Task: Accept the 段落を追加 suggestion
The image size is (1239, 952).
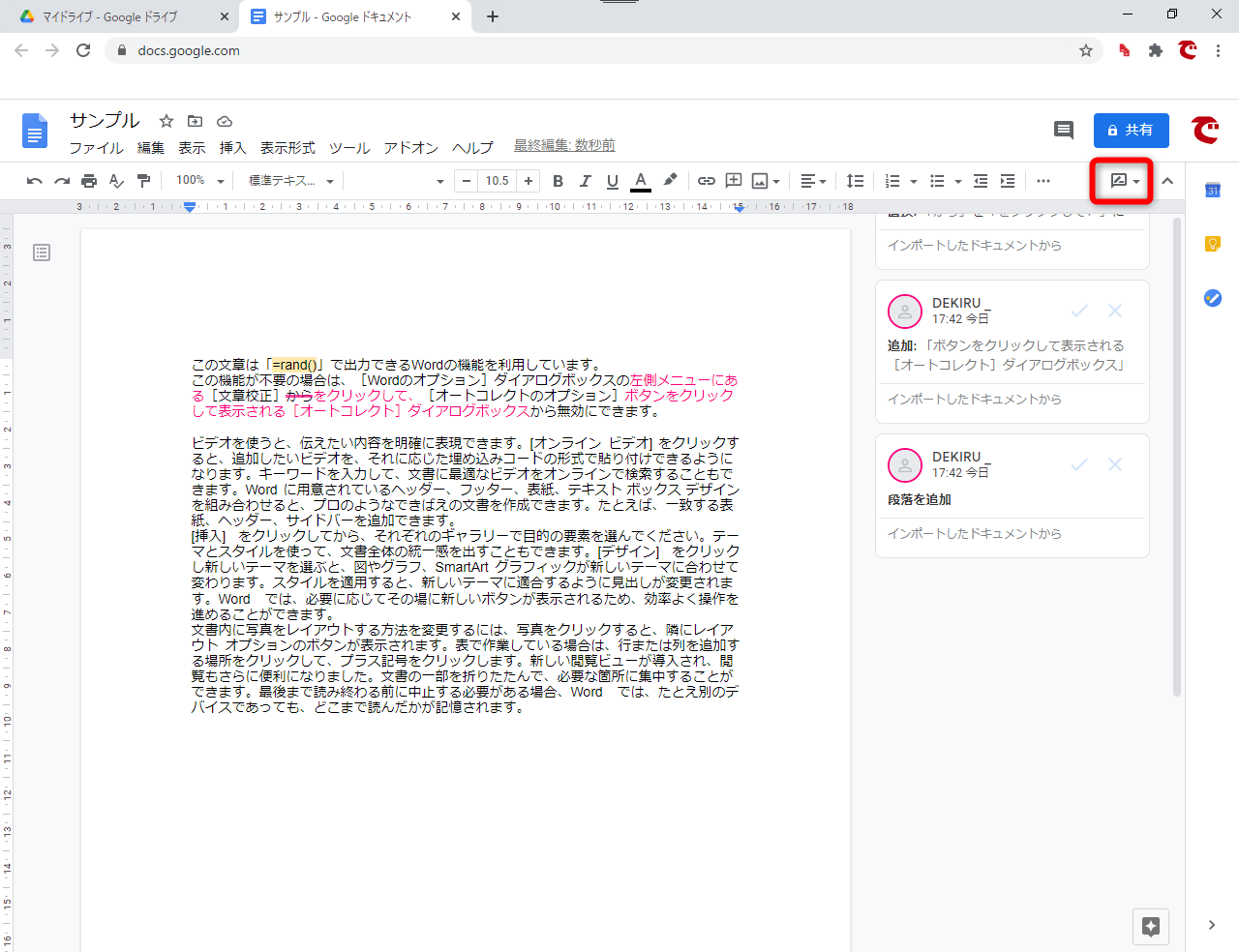Action: [1079, 464]
